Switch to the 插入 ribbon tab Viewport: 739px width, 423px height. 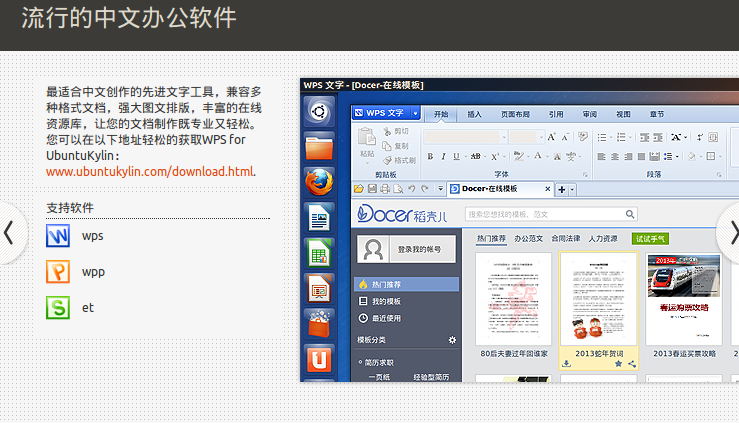[x=474, y=114]
